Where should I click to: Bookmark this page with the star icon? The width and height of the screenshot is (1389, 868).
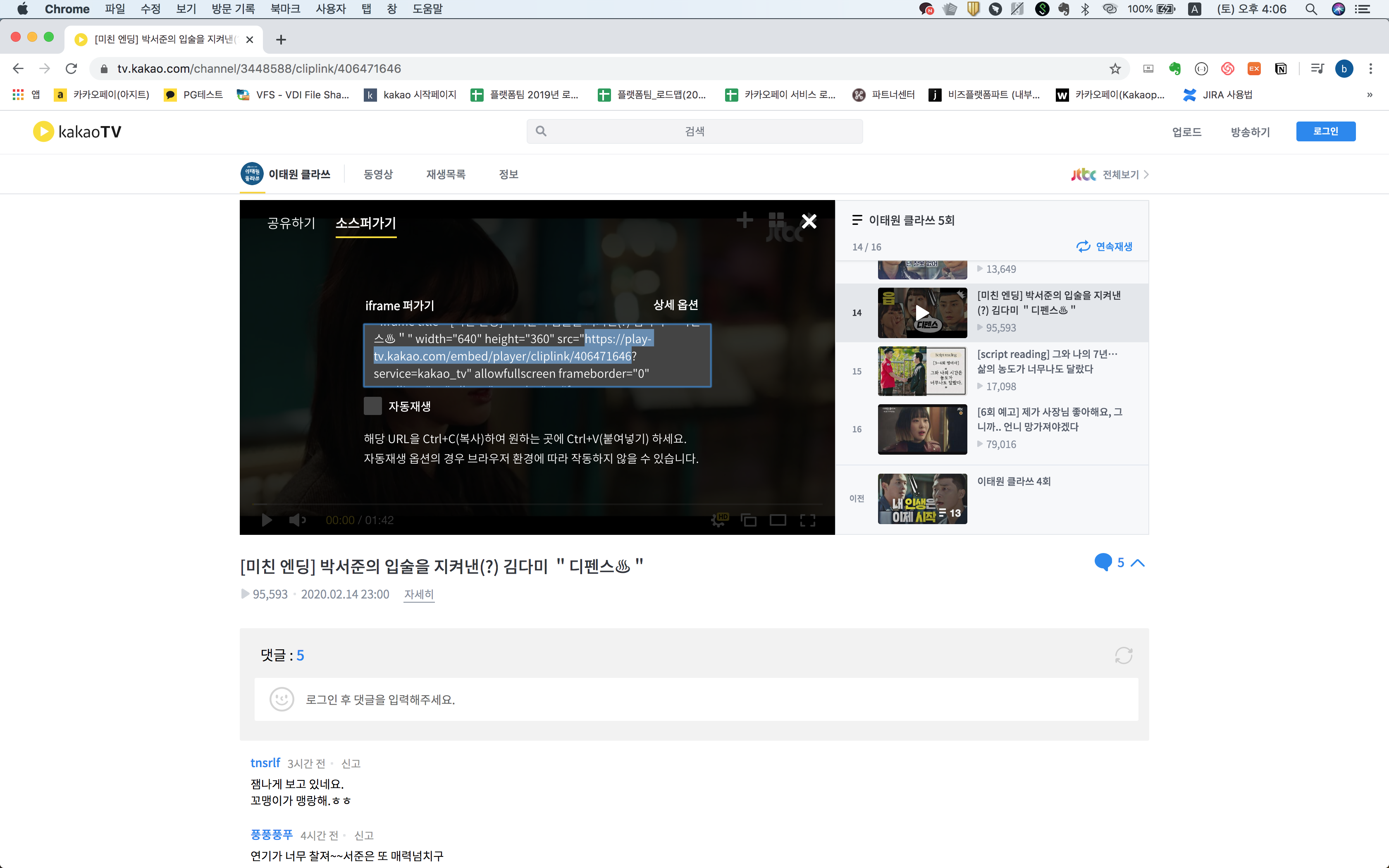[1115, 69]
